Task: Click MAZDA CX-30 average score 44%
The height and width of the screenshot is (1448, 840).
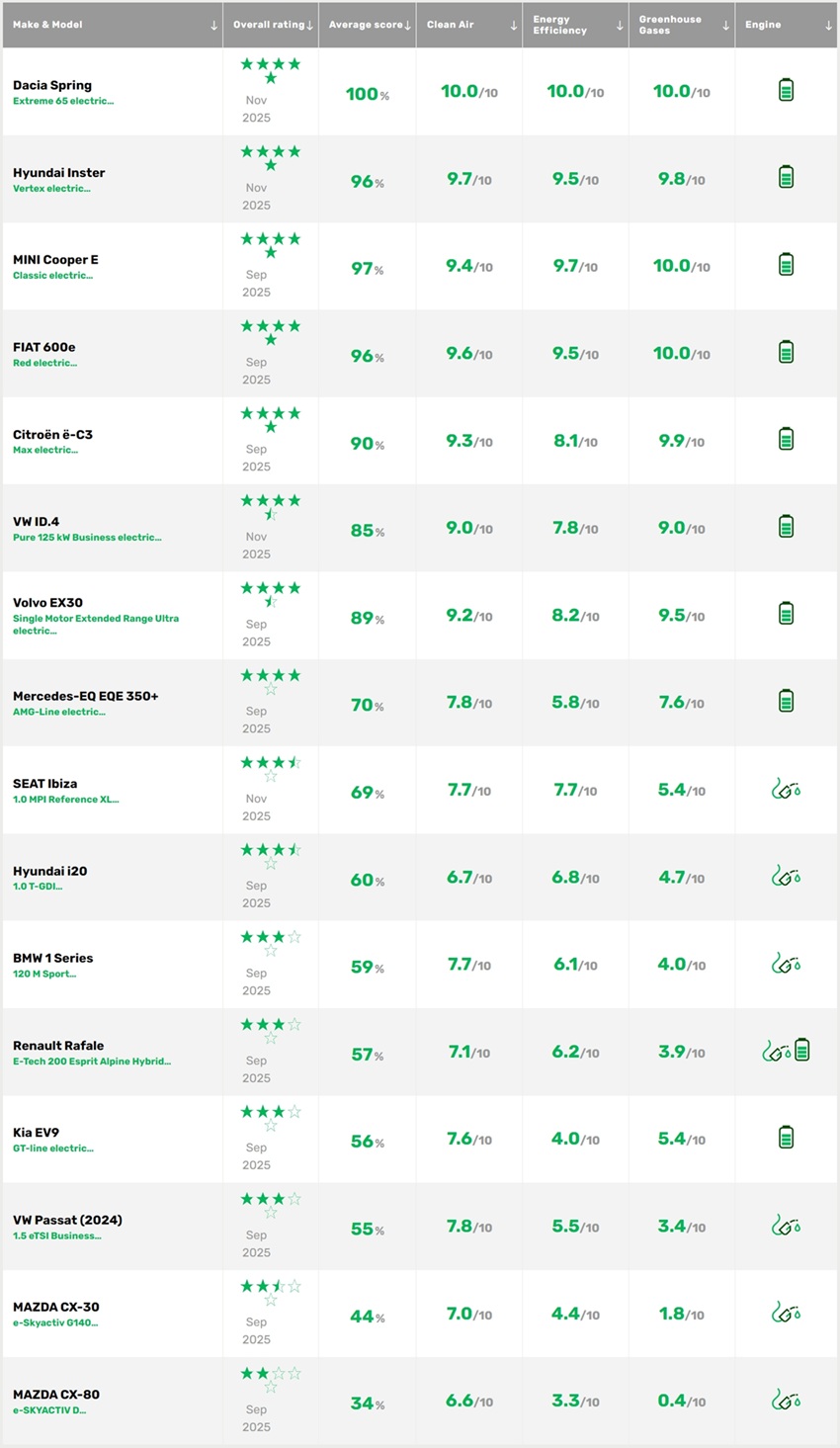Action: tap(368, 1317)
